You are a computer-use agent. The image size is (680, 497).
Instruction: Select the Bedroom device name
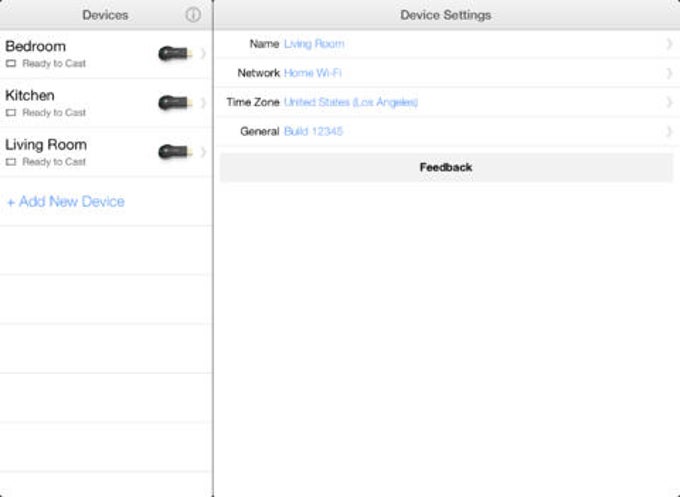point(36,46)
